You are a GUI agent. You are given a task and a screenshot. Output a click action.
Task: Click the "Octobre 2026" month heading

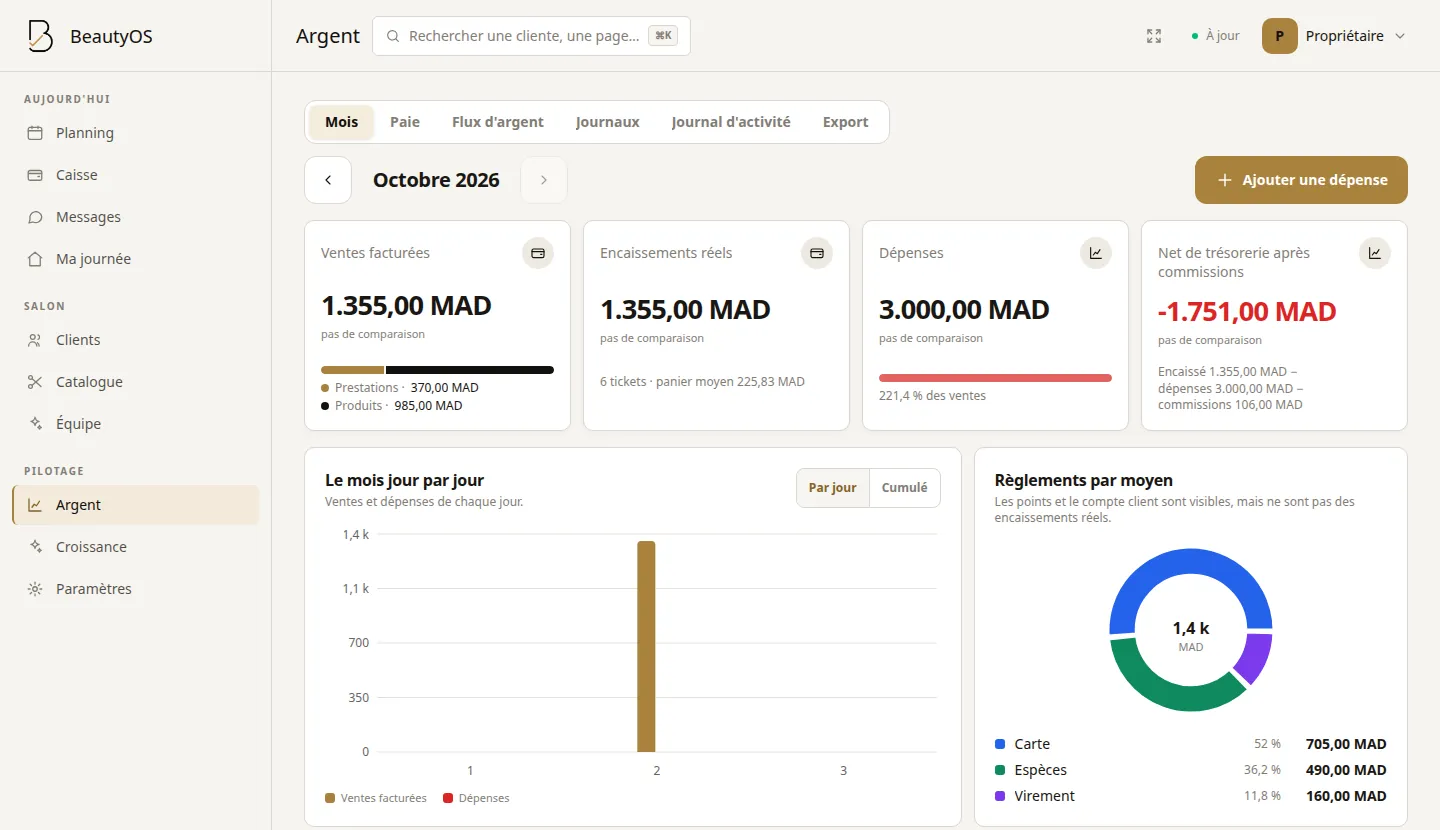(436, 180)
